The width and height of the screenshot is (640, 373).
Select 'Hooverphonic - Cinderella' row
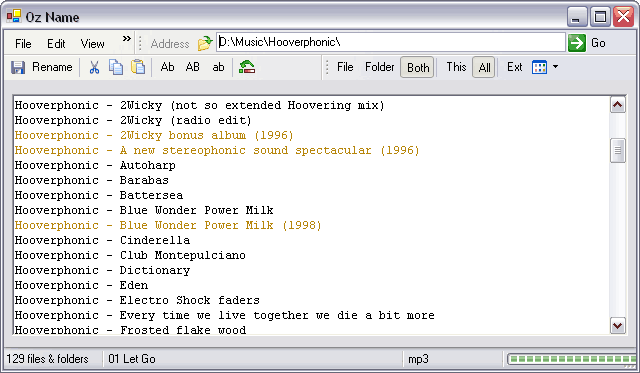click(102, 240)
